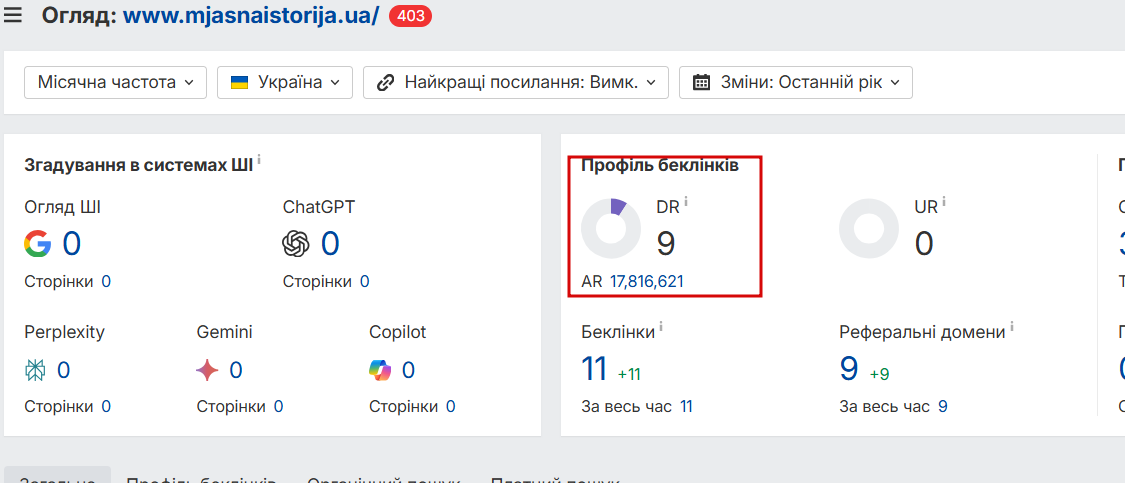The image size is (1125, 483).
Task: Open the www.mjasnaistorija.ua link in header
Action: click(251, 16)
